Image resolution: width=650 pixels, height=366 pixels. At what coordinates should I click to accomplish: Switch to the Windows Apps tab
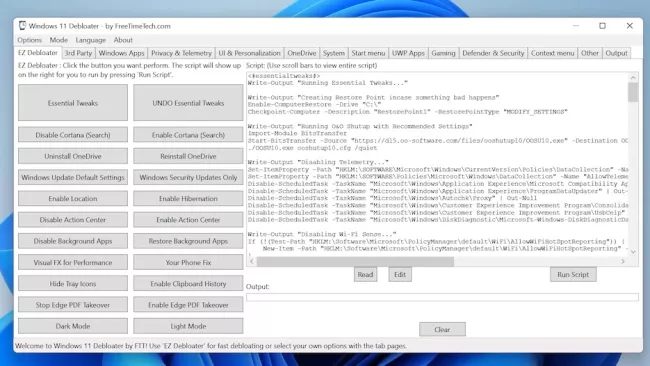(121, 53)
